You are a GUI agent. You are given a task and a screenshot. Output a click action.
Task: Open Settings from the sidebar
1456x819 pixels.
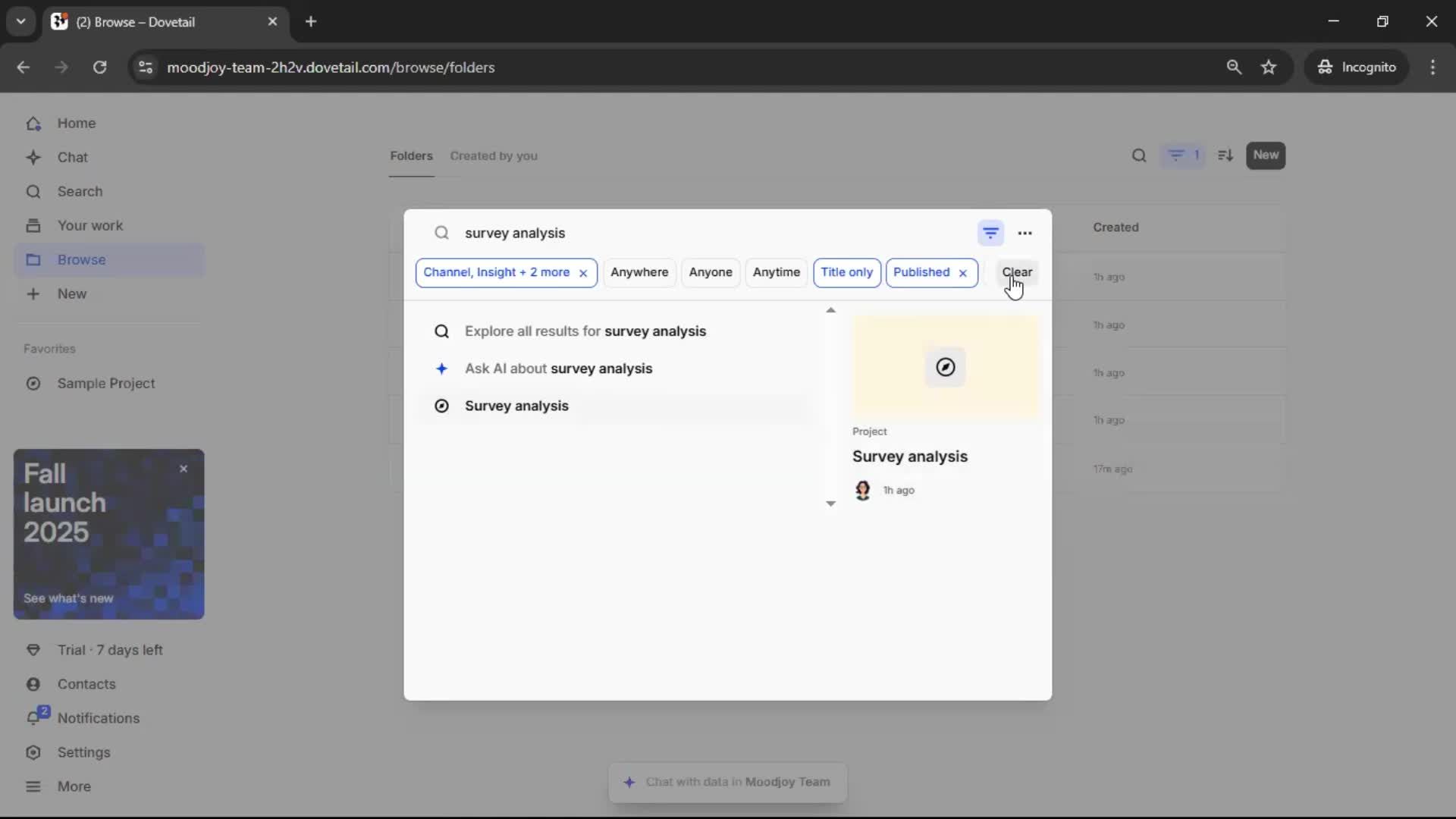coord(83,752)
